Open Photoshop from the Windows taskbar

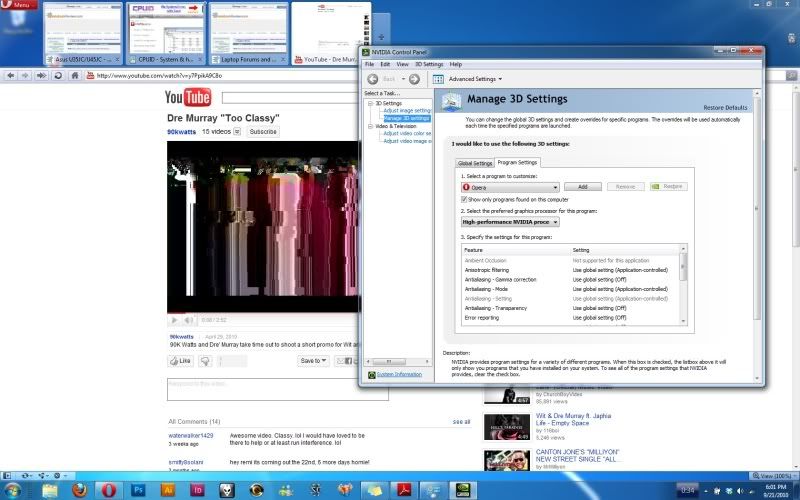[138, 489]
